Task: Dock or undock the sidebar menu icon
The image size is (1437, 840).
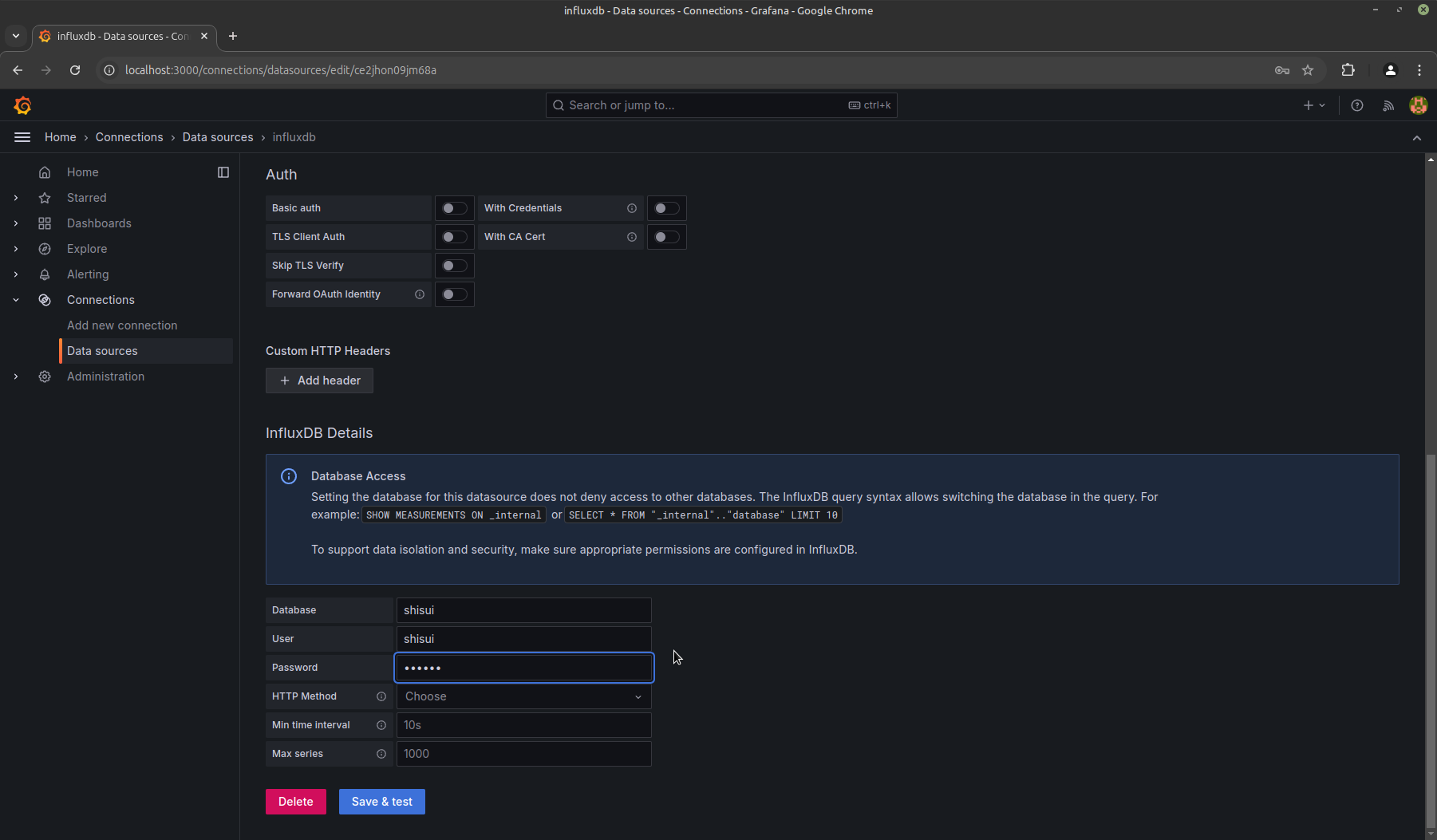Action: [223, 172]
